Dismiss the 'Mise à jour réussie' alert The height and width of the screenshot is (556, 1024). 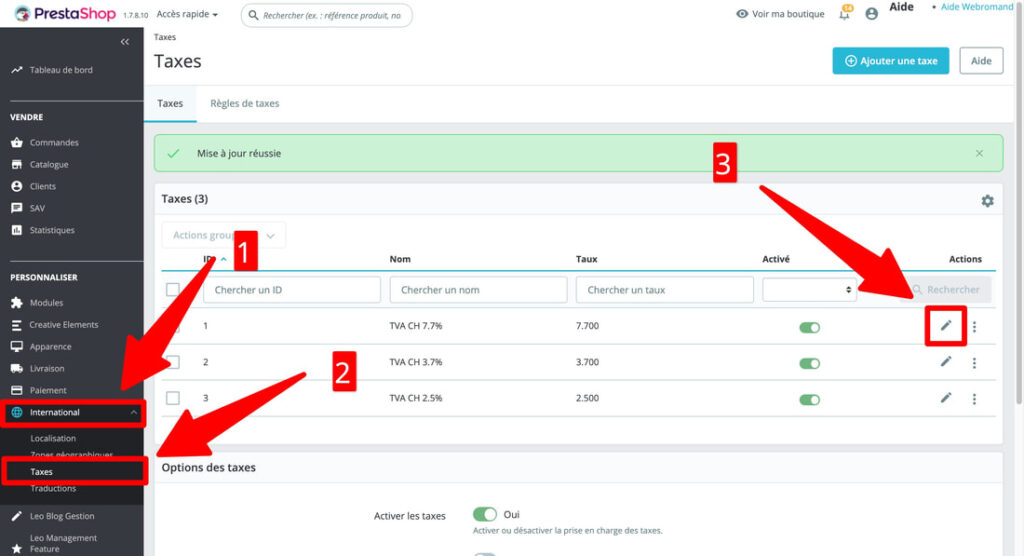click(979, 154)
